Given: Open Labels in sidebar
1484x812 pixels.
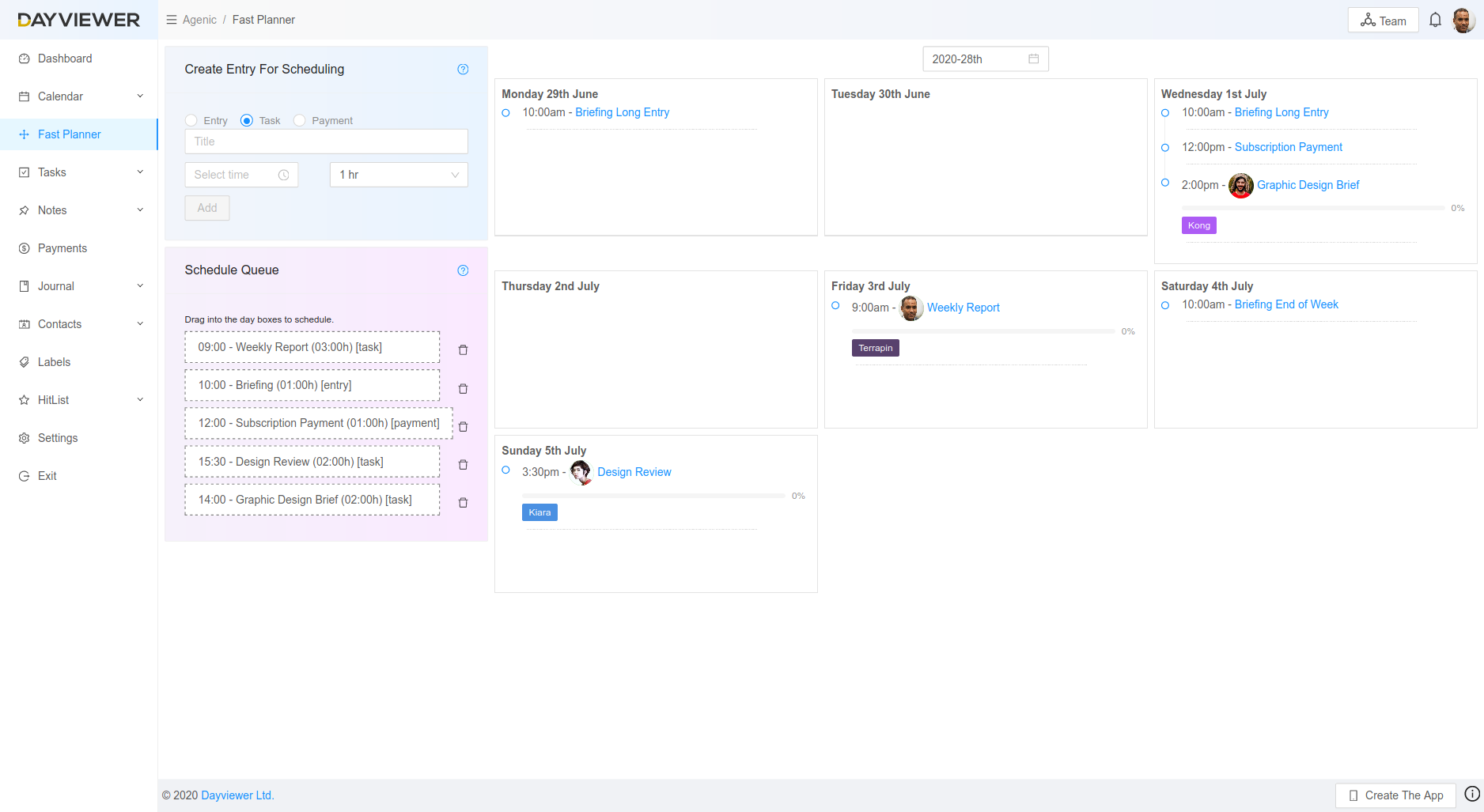Looking at the screenshot, I should pos(79,362).
